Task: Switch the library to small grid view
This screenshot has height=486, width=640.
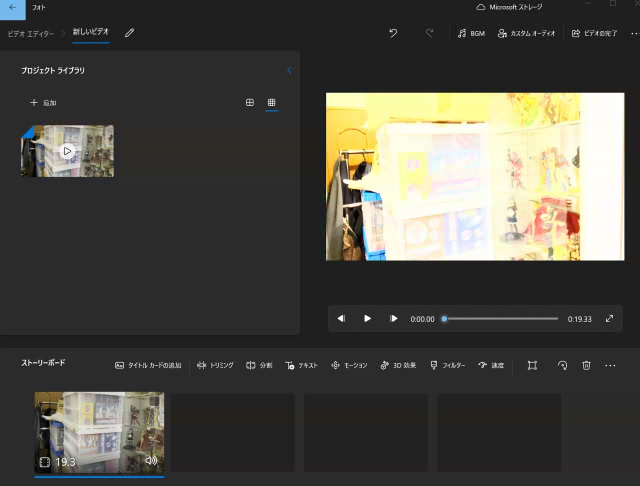Action: [271, 103]
